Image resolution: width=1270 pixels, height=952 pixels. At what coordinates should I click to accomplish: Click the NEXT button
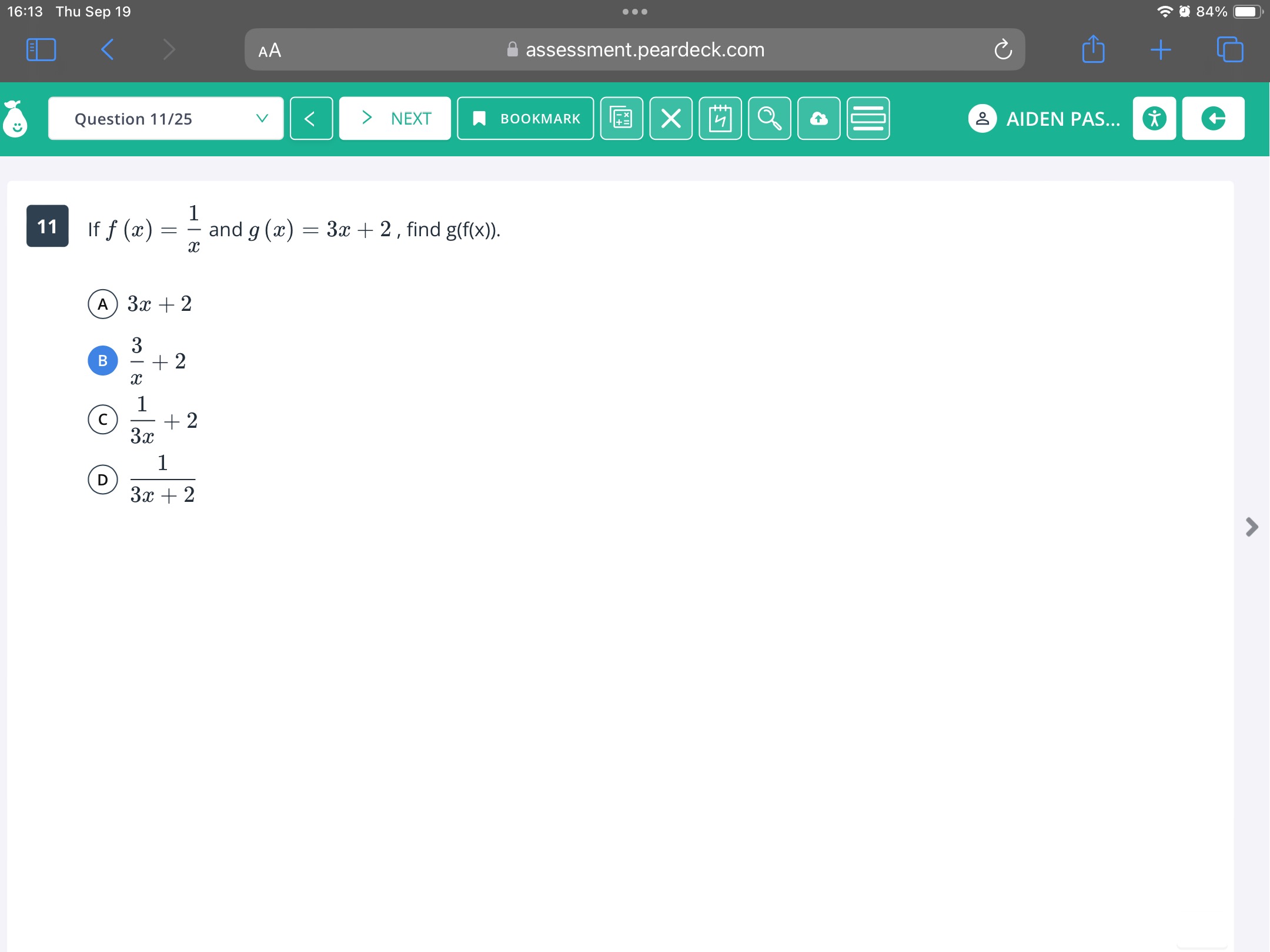(395, 118)
